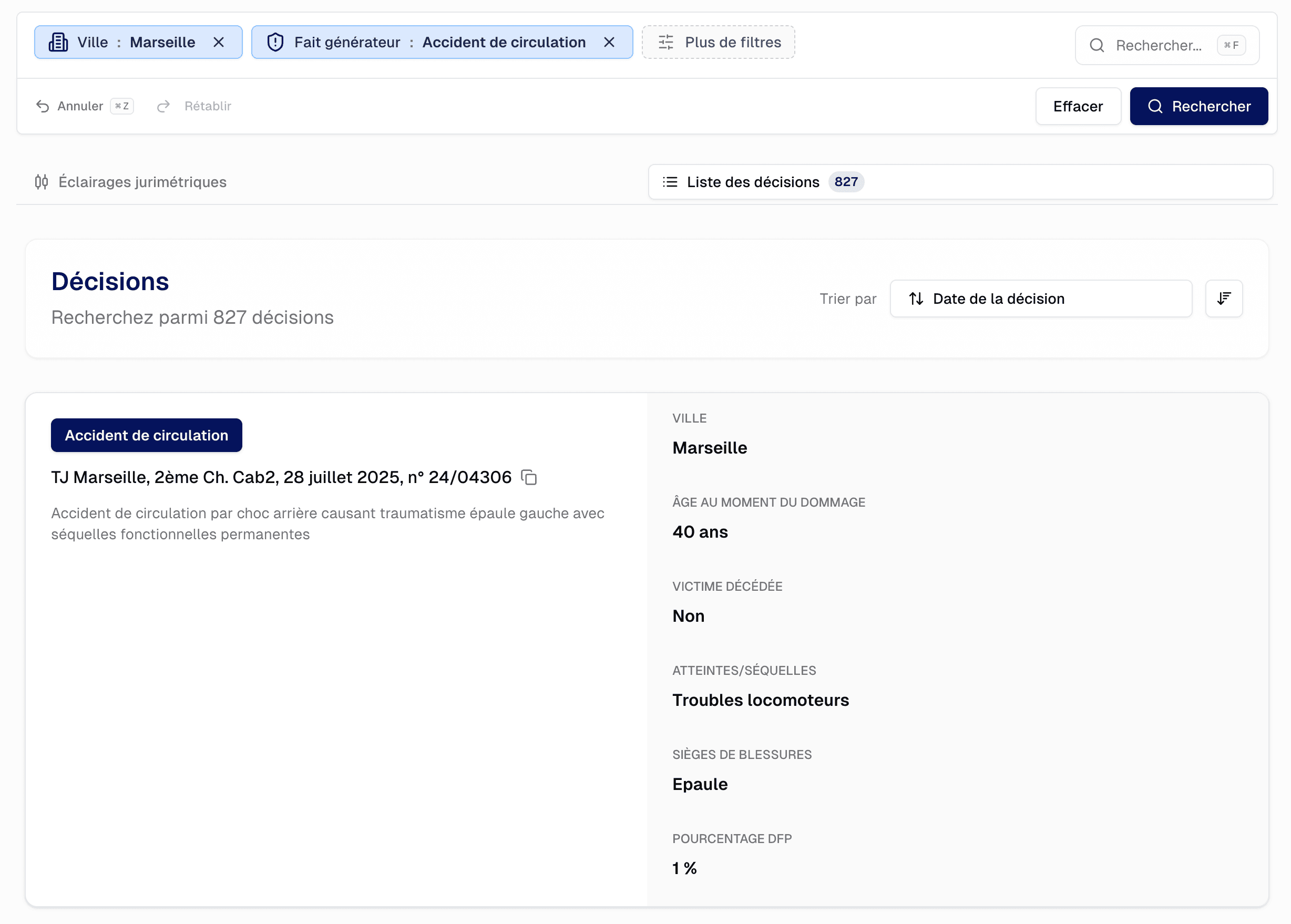Click the shield icon in Fait générateur filter

click(x=275, y=42)
